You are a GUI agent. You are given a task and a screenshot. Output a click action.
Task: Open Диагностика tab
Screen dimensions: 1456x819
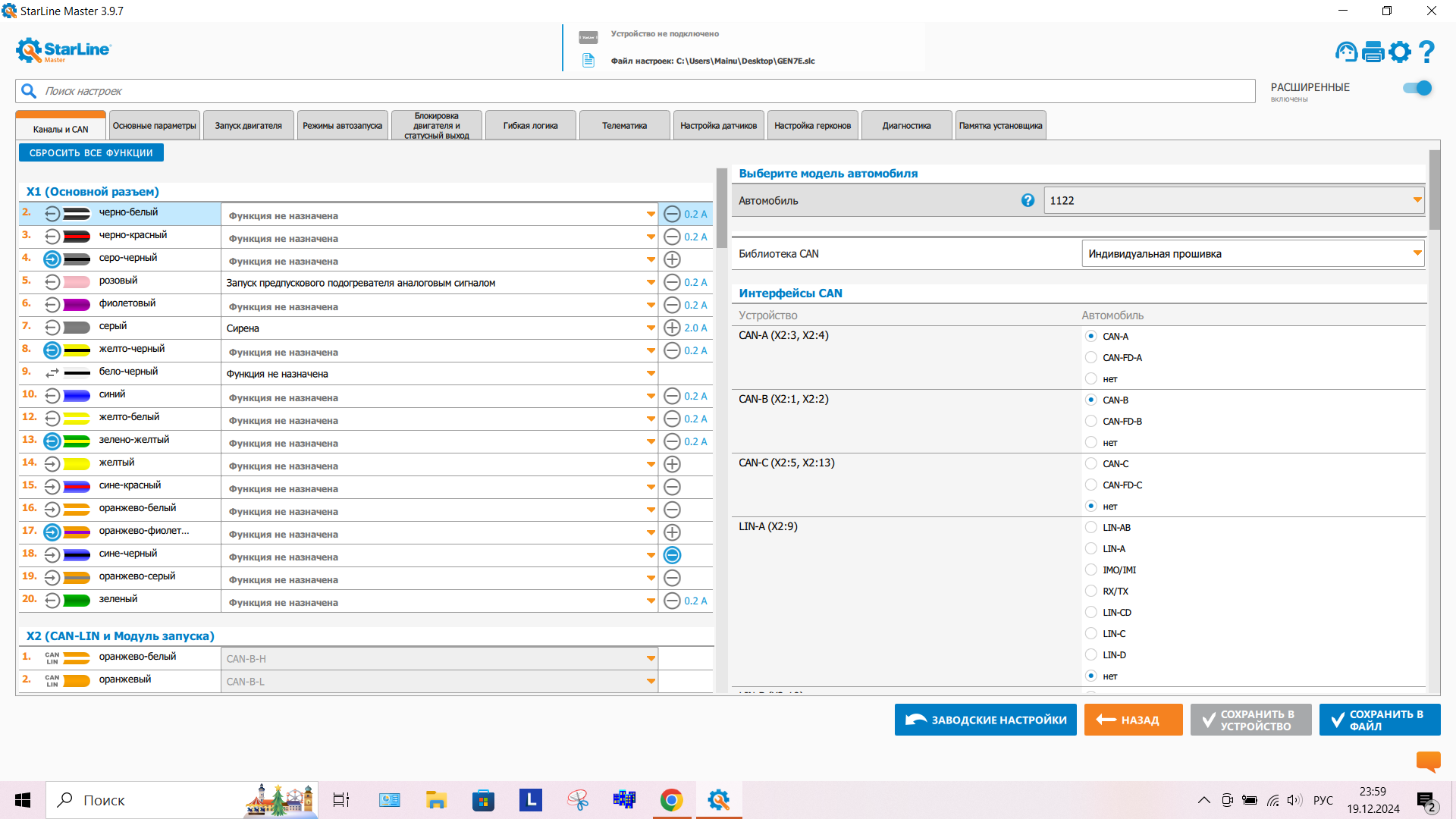click(x=906, y=126)
